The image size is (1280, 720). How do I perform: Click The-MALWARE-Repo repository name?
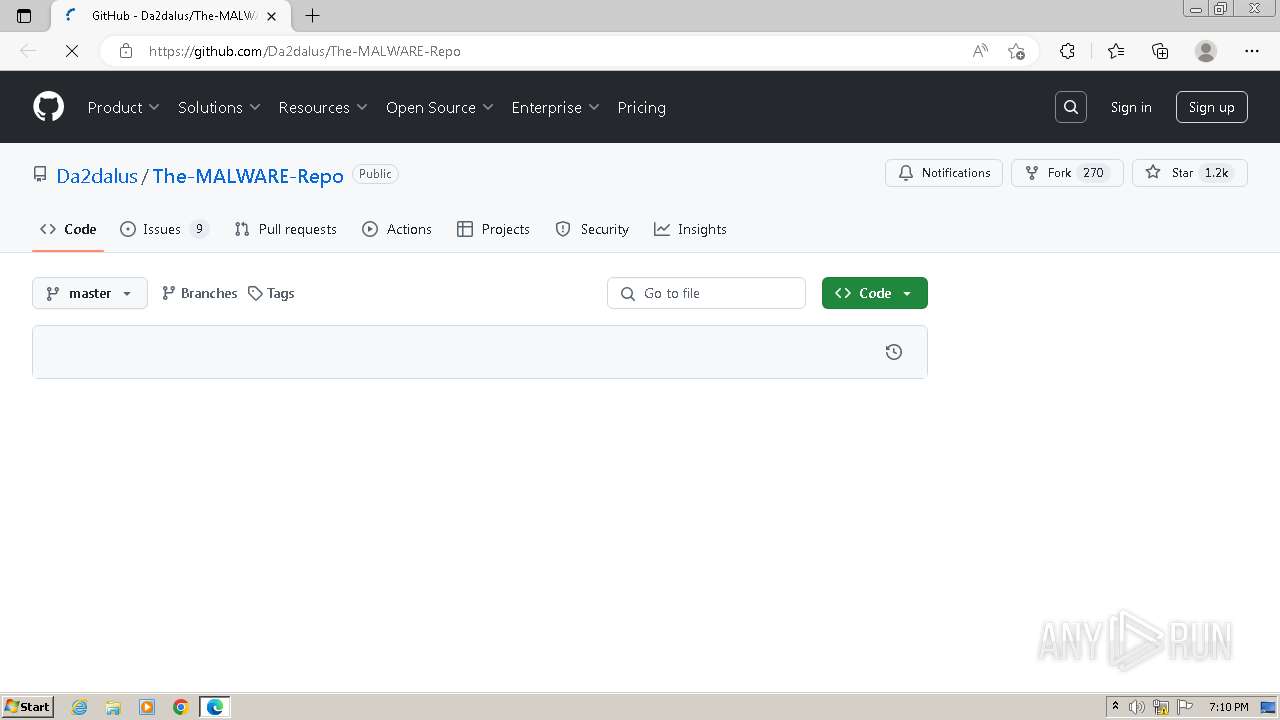point(248,175)
